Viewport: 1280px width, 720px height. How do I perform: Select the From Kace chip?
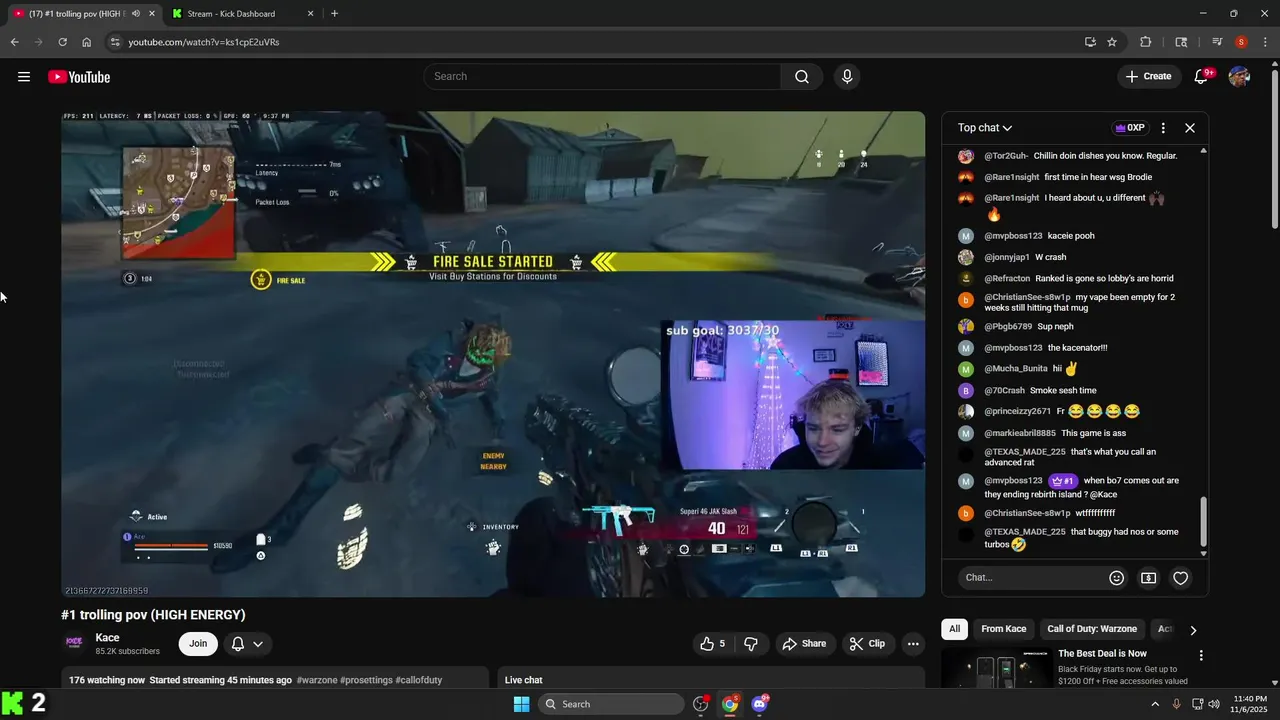coord(1004,629)
